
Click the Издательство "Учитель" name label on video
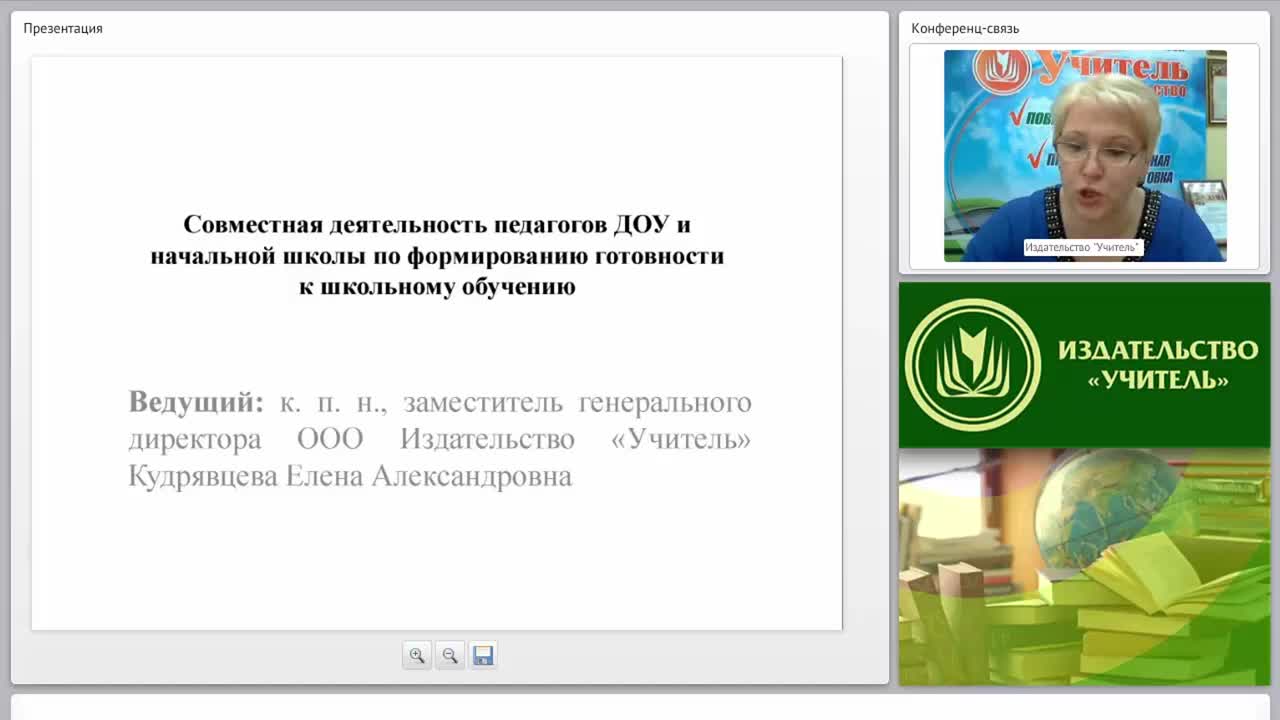point(1083,247)
